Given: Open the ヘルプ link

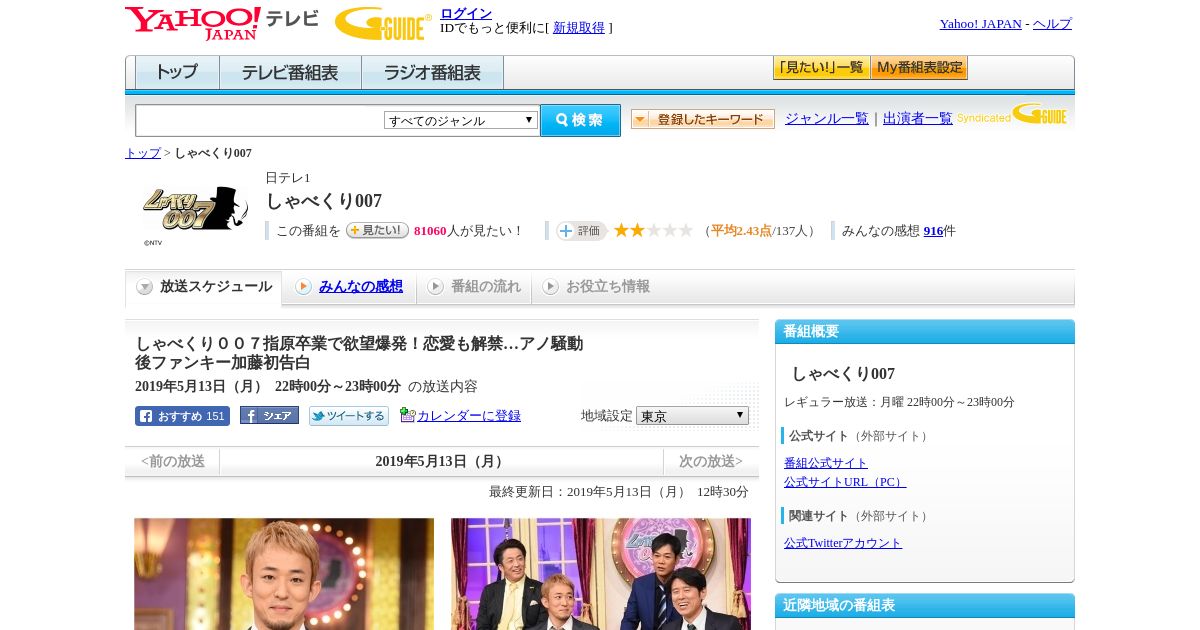Looking at the screenshot, I should point(1052,24).
